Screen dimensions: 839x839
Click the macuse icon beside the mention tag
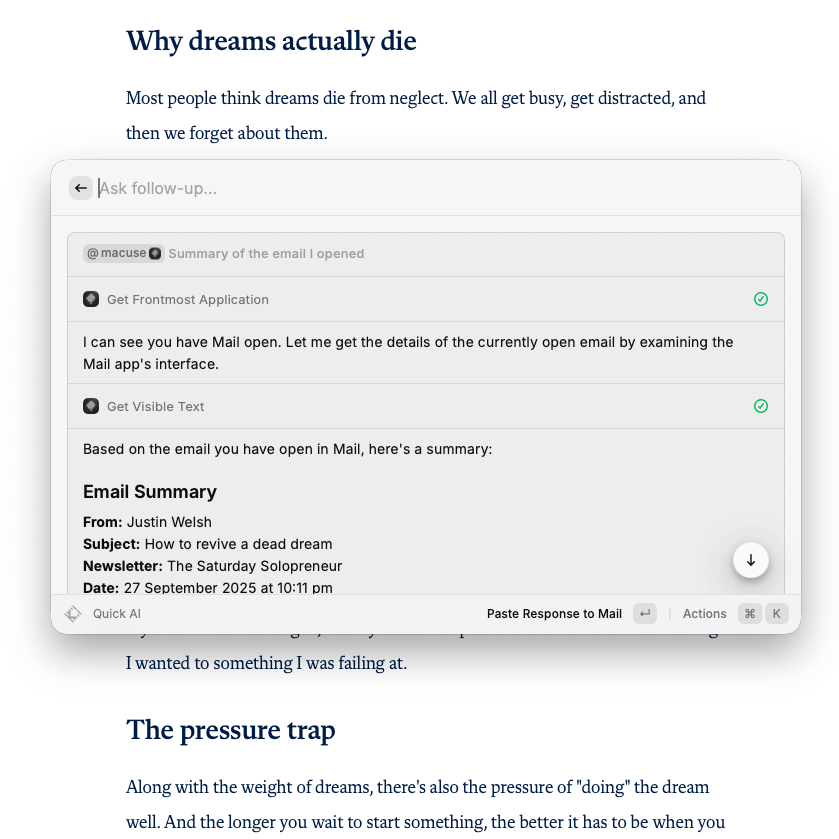[x=155, y=254]
